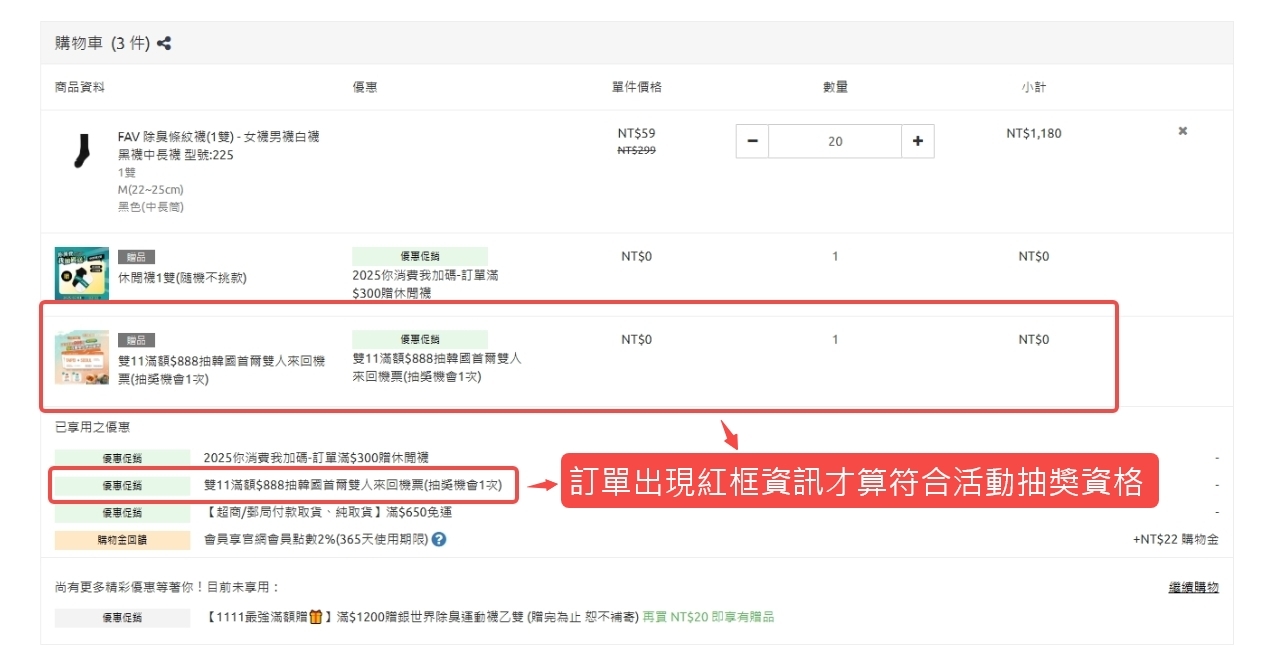Decrease sock quantity with the minus button
This screenshot has height=659, width=1262.
752,141
